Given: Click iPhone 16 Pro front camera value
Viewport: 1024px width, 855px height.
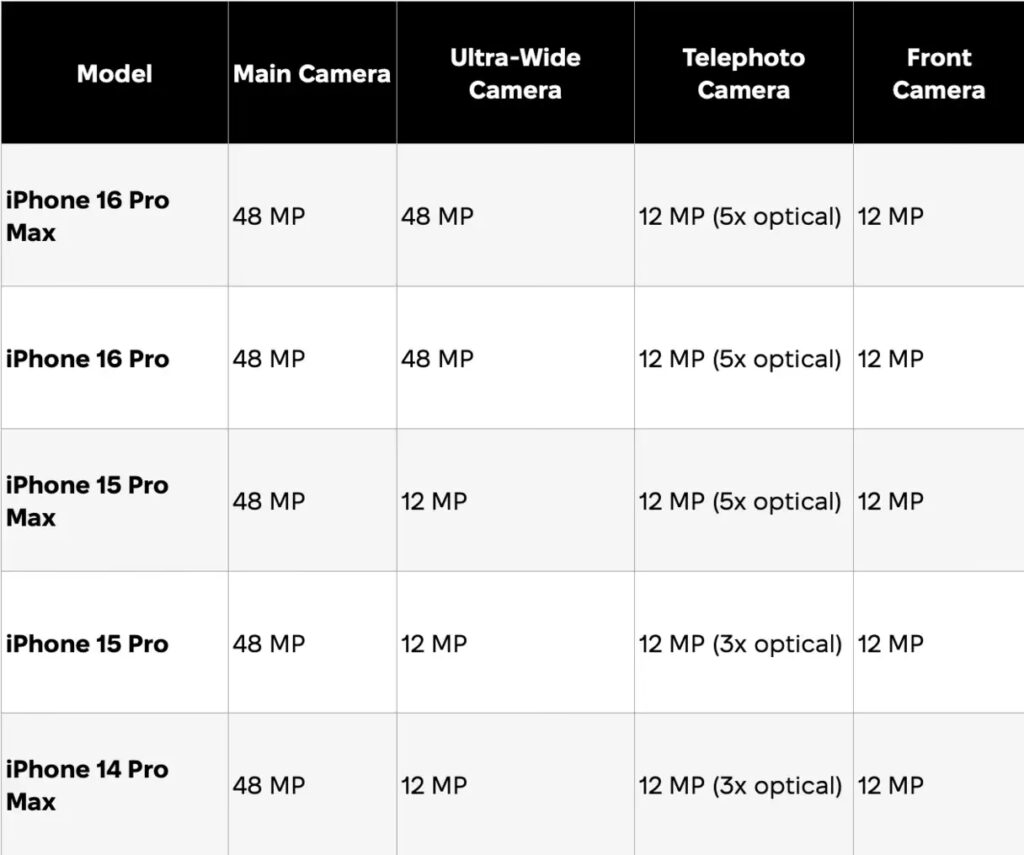Looking at the screenshot, I should tap(890, 359).
